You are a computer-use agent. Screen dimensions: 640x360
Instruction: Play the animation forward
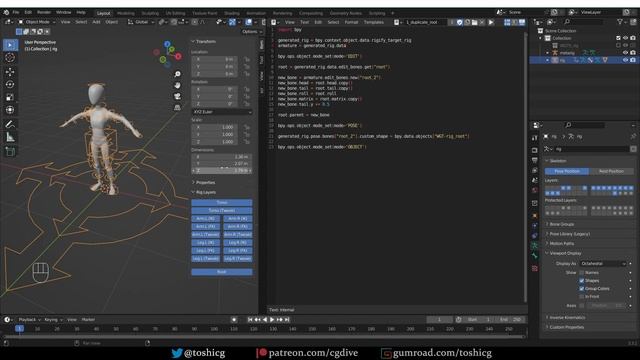pyautogui.click(x=272, y=320)
